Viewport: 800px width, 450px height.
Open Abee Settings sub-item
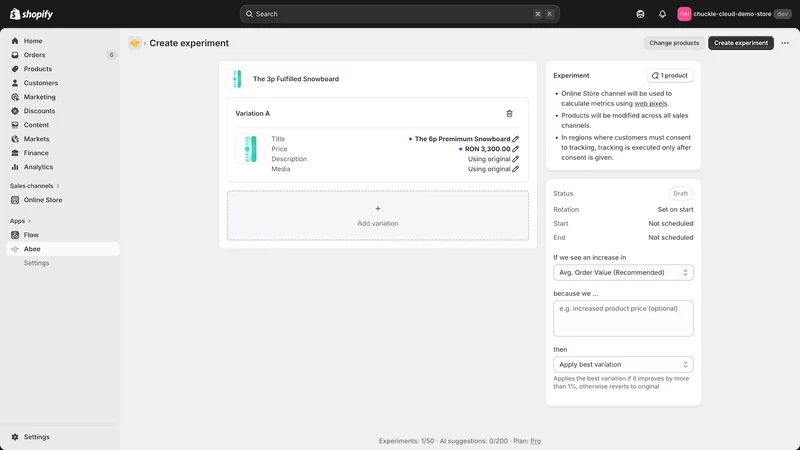coord(36,263)
